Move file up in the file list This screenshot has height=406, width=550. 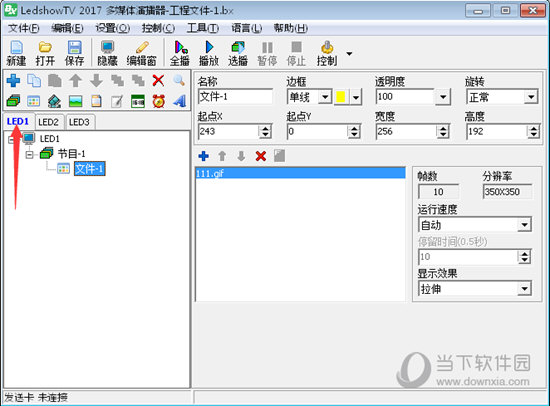(x=222, y=156)
